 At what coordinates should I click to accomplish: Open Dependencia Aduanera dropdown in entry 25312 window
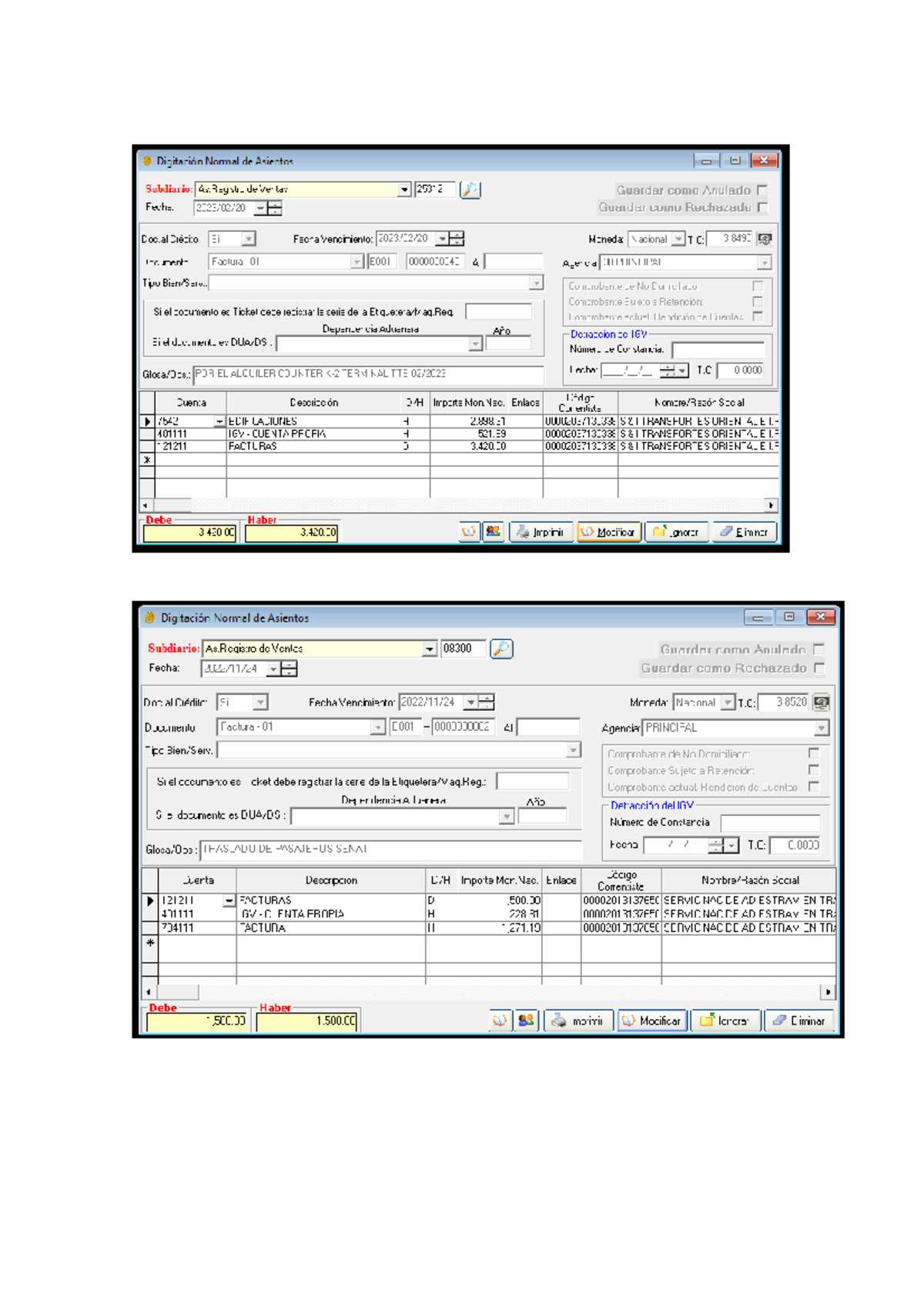tap(476, 344)
